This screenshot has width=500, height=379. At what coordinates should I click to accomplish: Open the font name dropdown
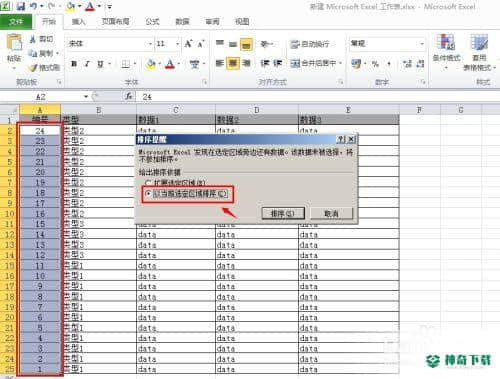150,44
